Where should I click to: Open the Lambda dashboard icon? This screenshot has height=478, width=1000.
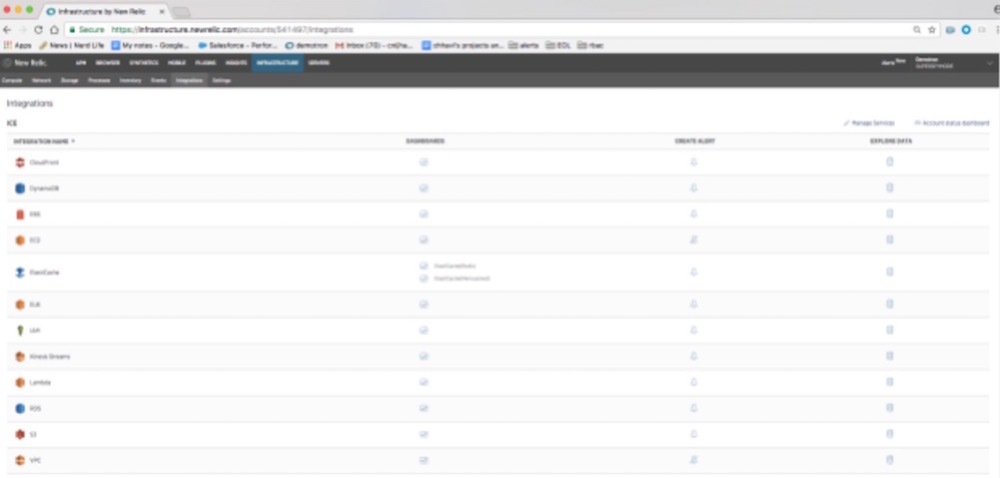423,382
